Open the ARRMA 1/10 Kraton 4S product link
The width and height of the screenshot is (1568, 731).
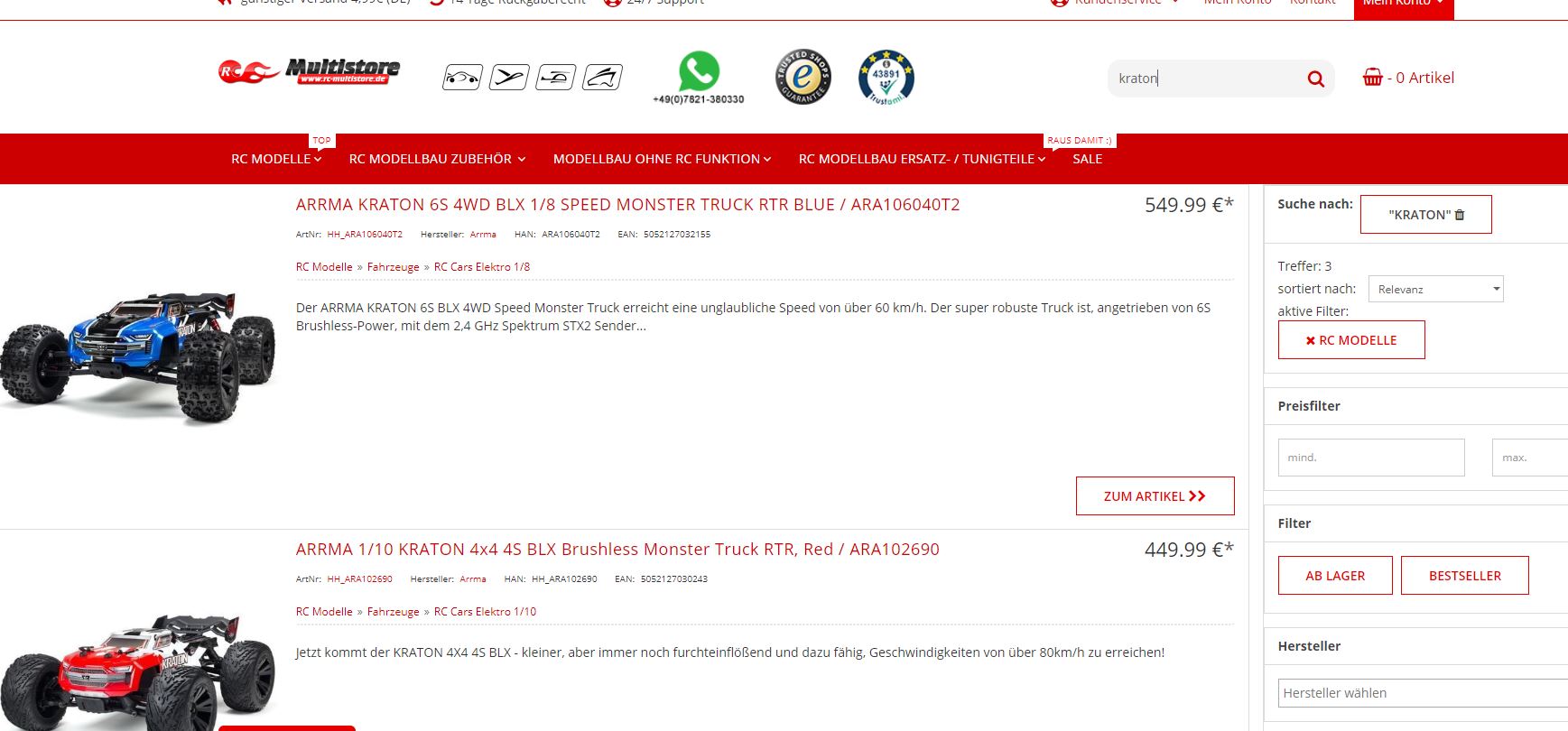click(617, 550)
